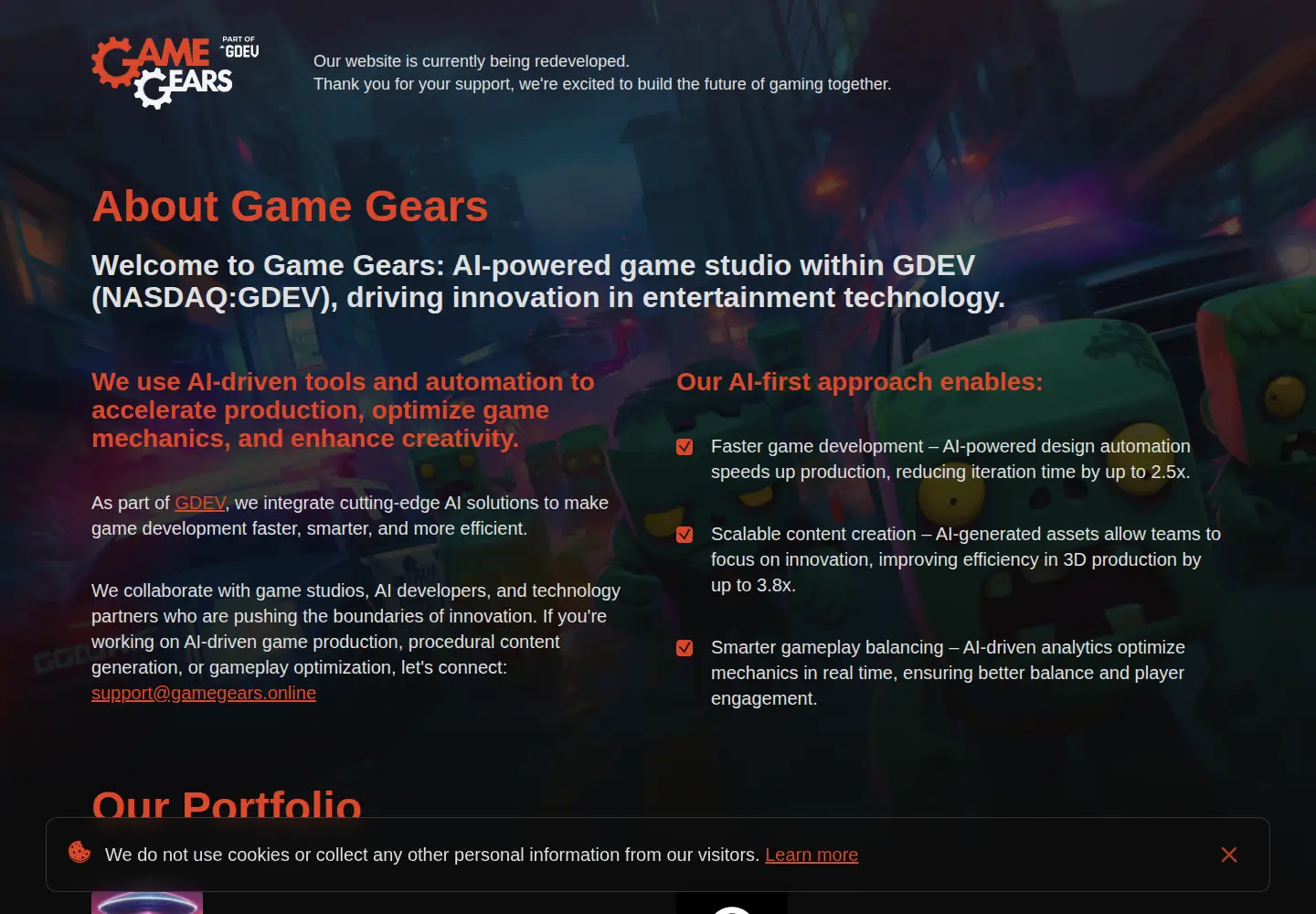The height and width of the screenshot is (914, 1316).
Task: Click the support@gamegears.online email link
Action: pyautogui.click(x=204, y=693)
